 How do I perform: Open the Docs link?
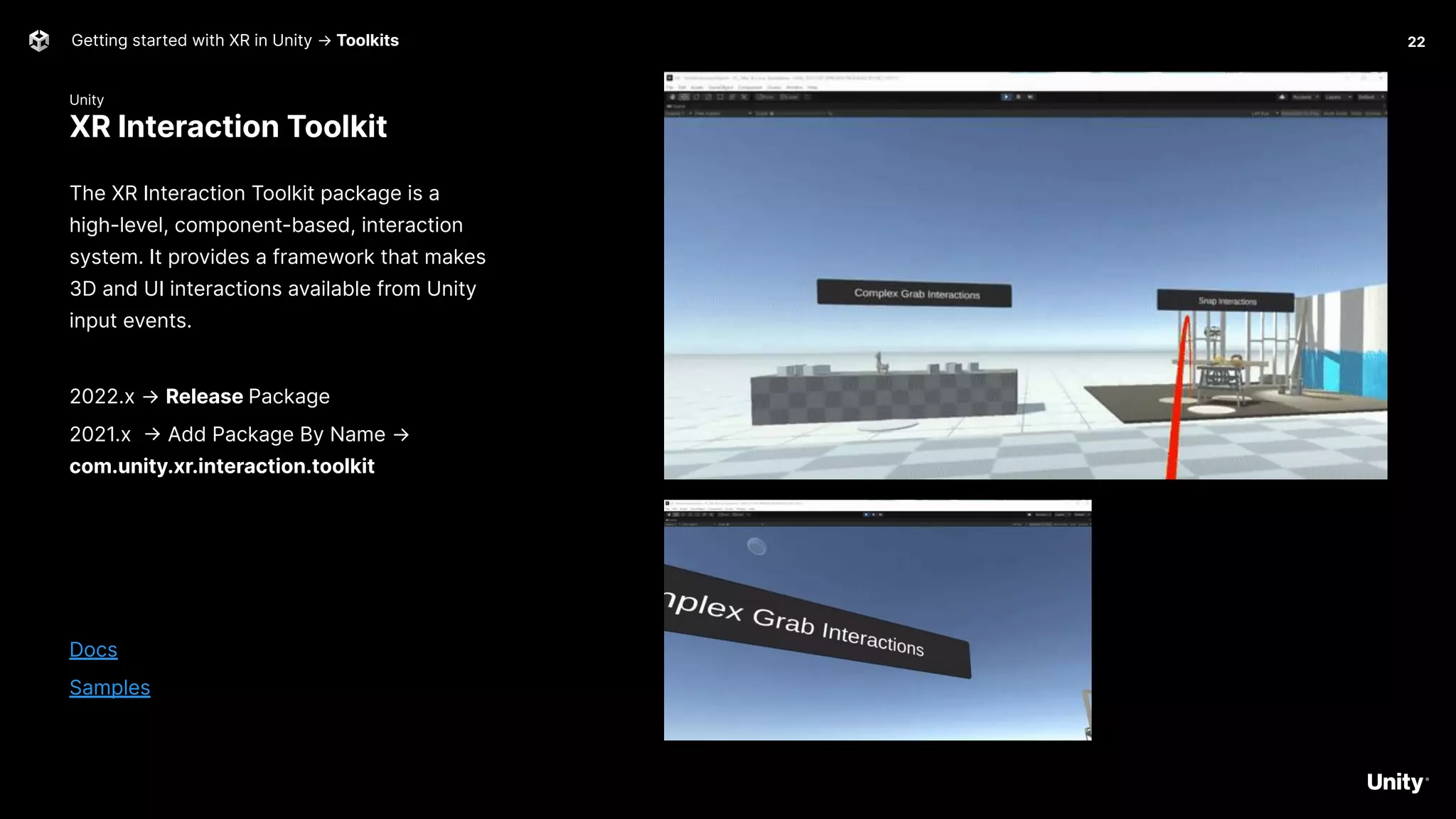pos(93,650)
